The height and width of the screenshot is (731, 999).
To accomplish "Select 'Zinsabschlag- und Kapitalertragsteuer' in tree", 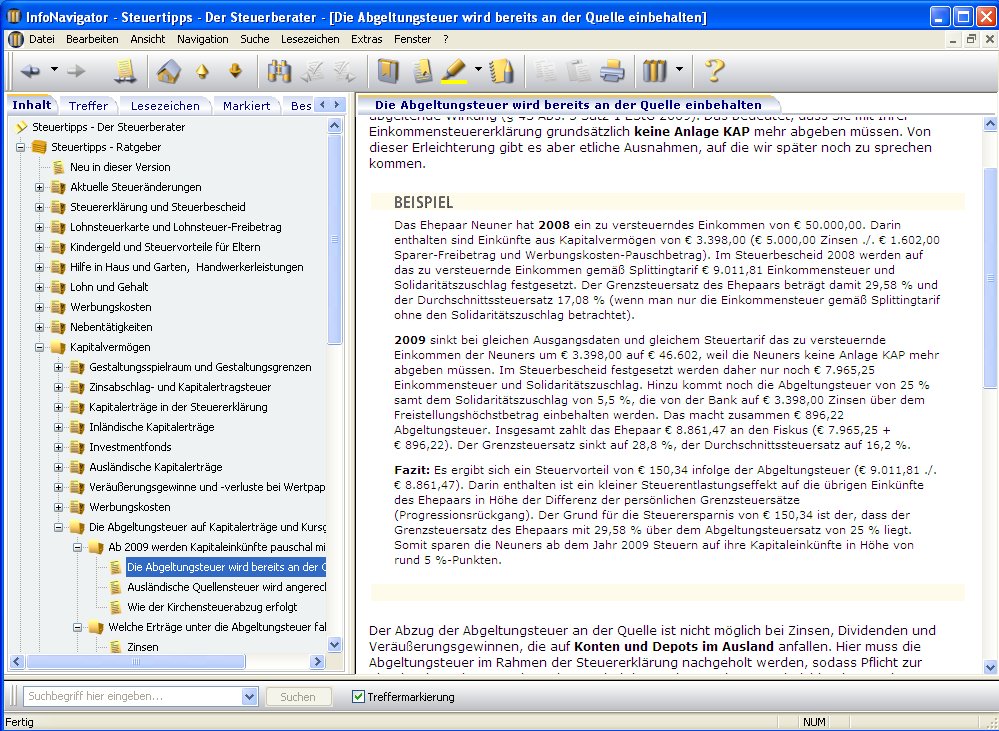I will (x=180, y=387).
